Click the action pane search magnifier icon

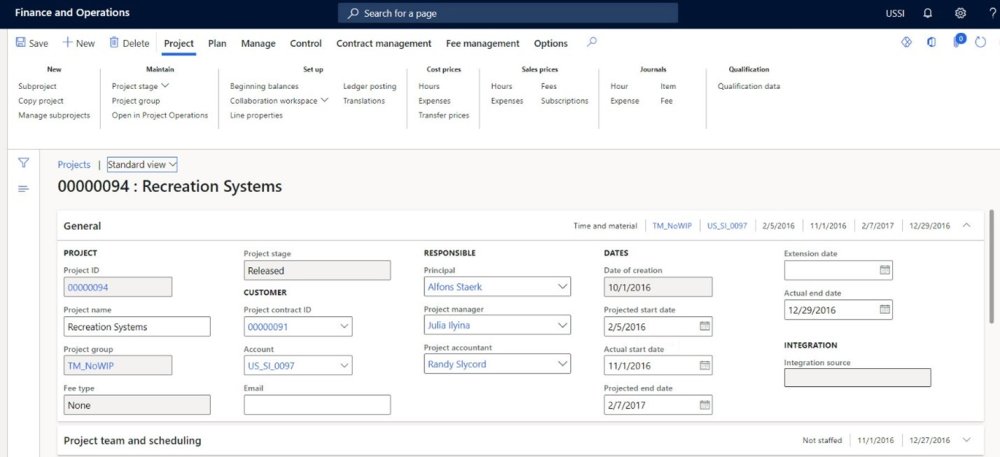point(592,43)
